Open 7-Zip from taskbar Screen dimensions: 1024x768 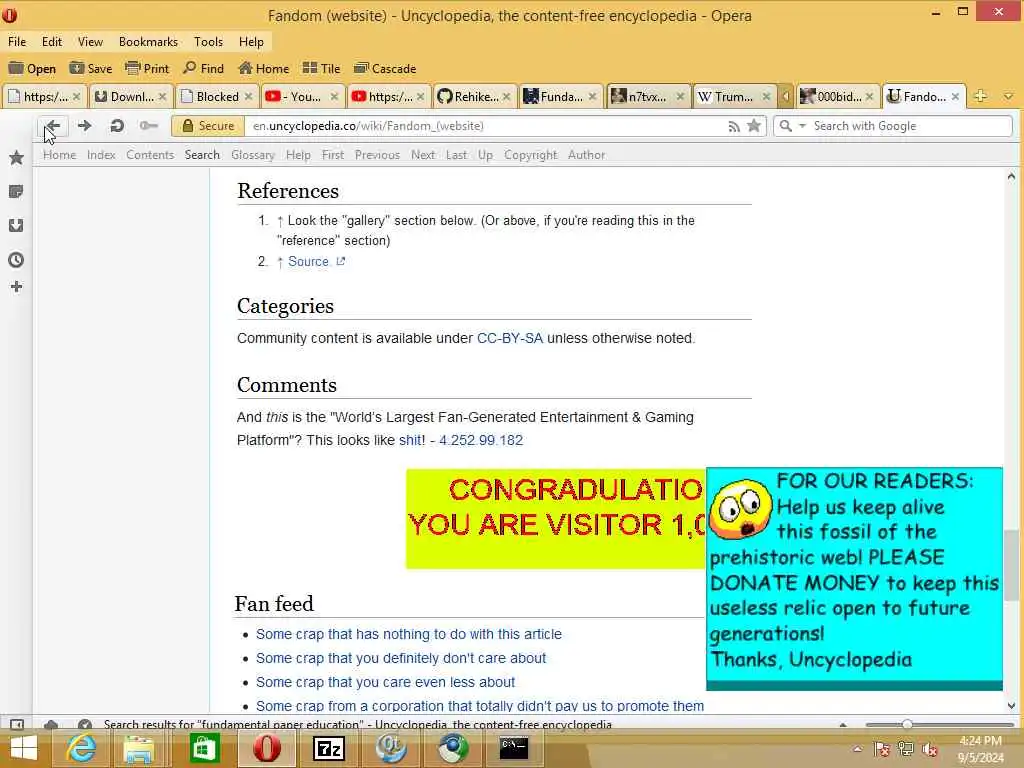coord(328,748)
